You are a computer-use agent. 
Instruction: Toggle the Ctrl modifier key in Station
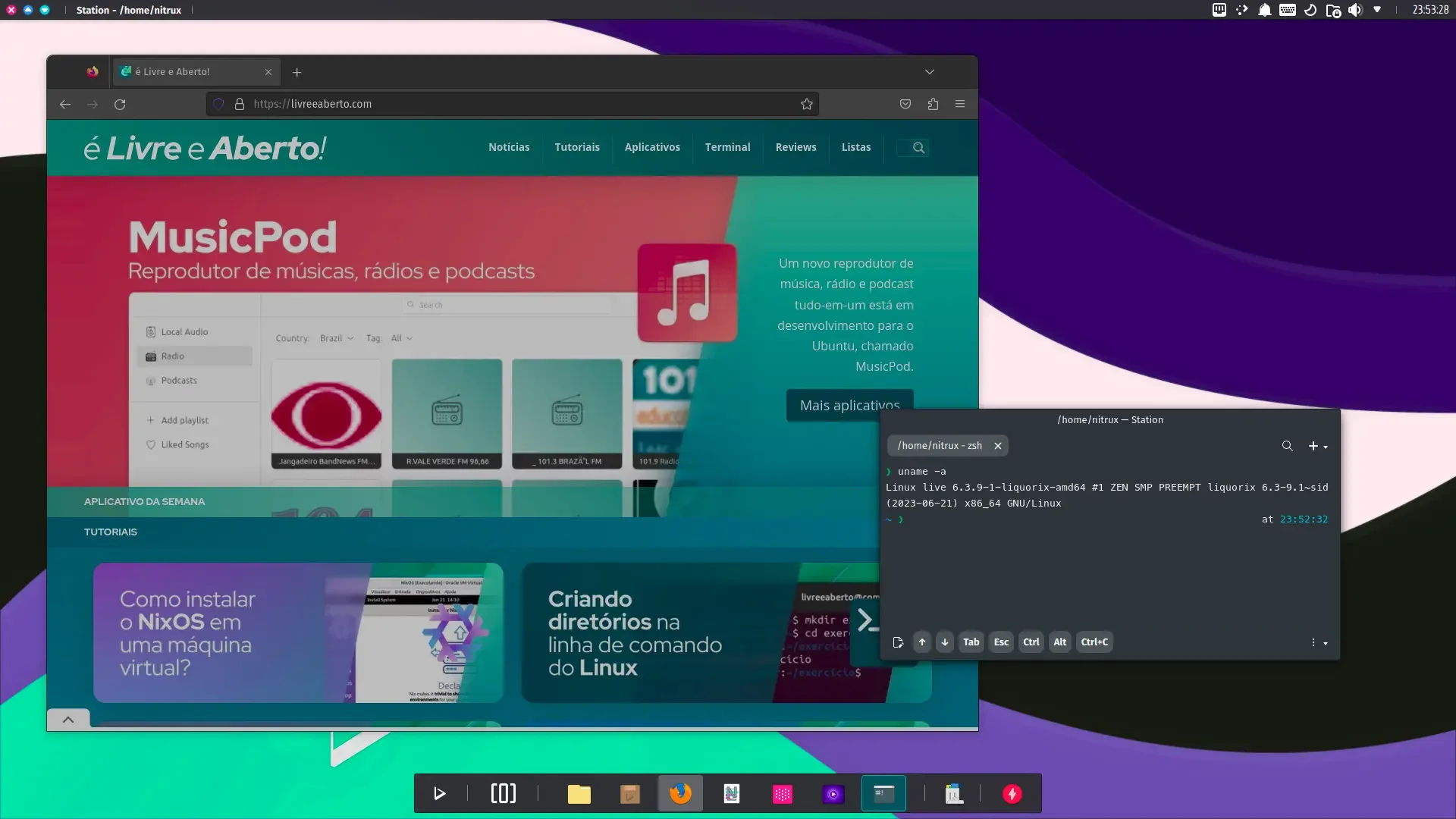coord(1031,642)
